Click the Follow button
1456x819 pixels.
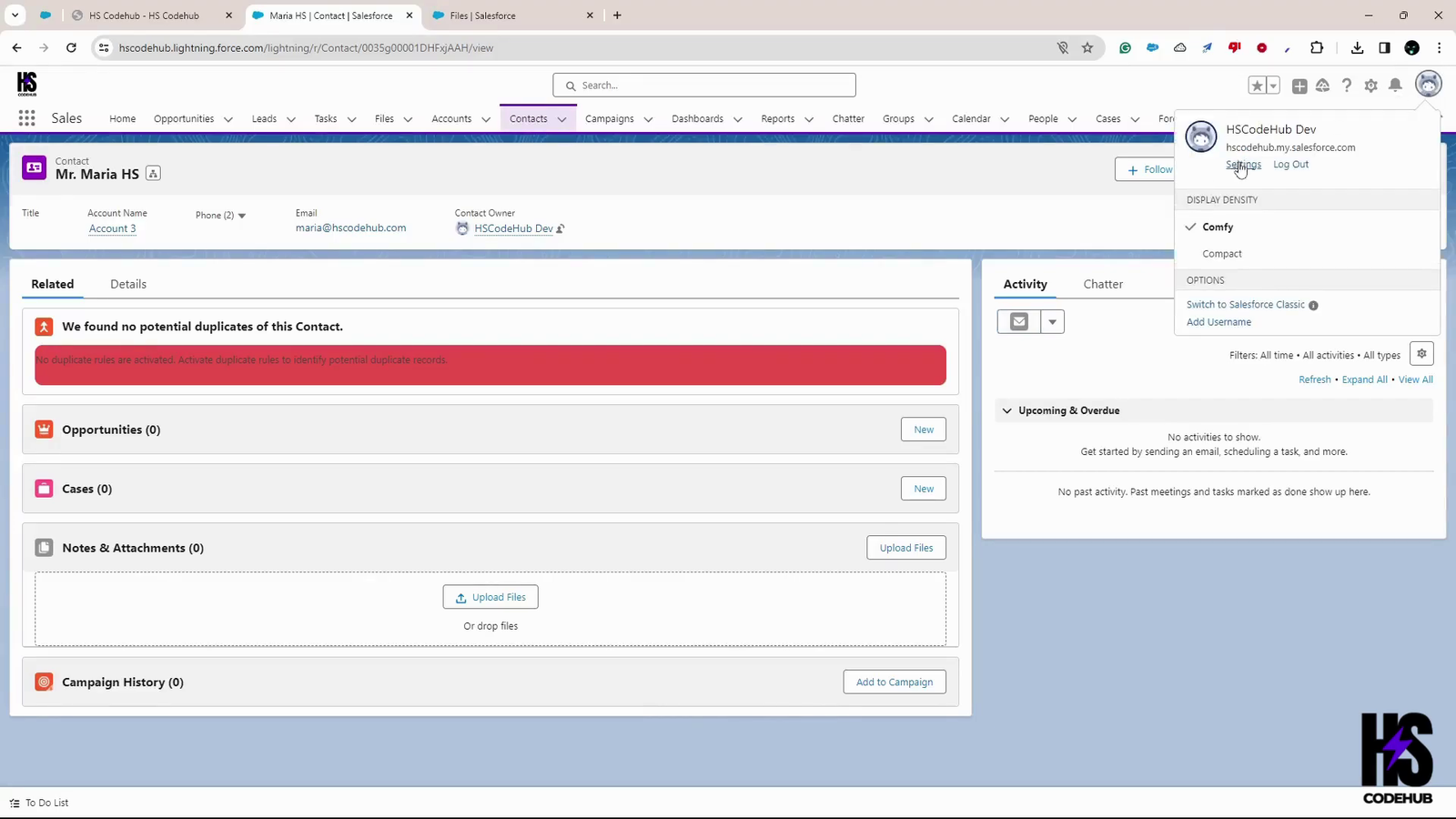(1147, 169)
